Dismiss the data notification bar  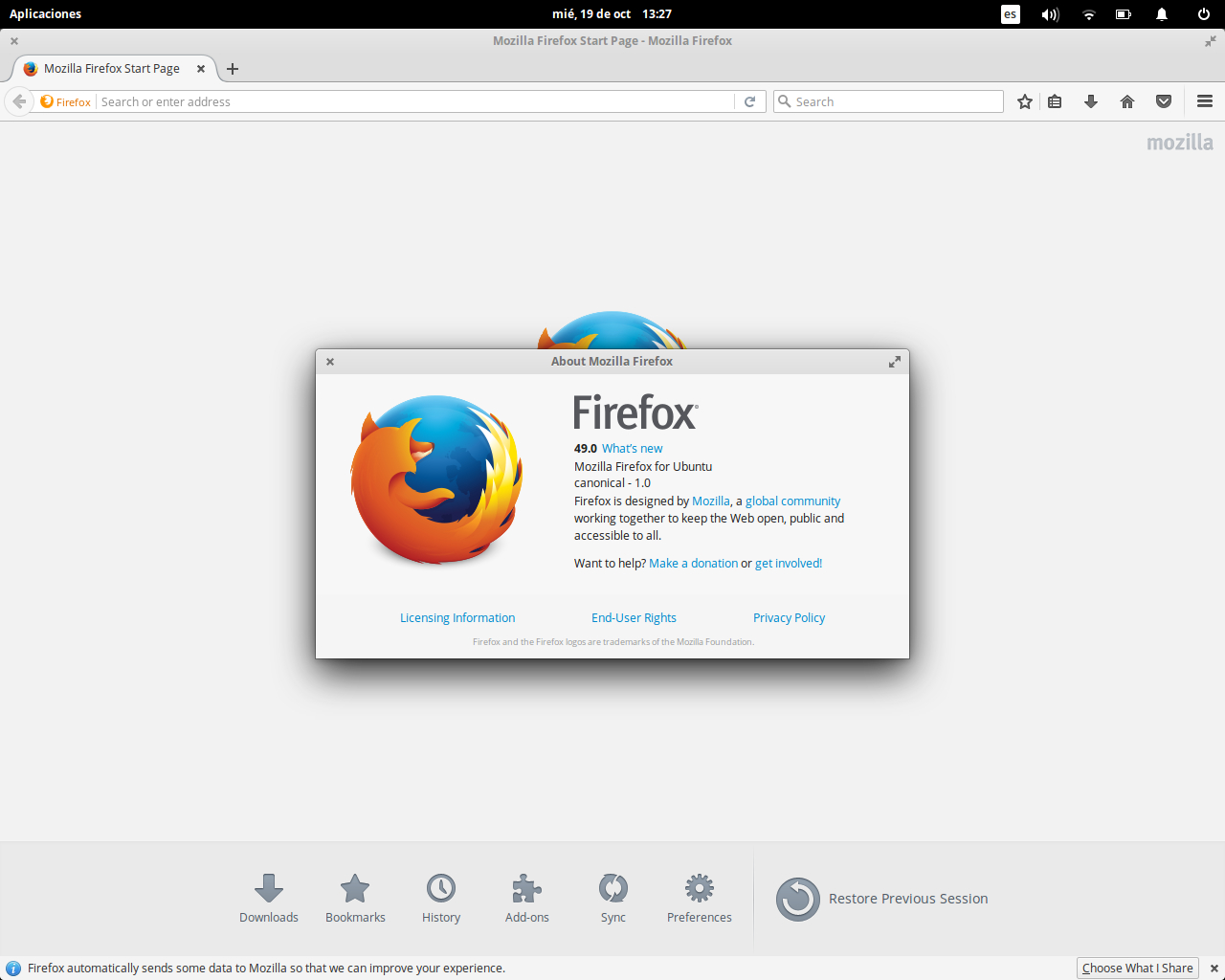tap(1214, 969)
